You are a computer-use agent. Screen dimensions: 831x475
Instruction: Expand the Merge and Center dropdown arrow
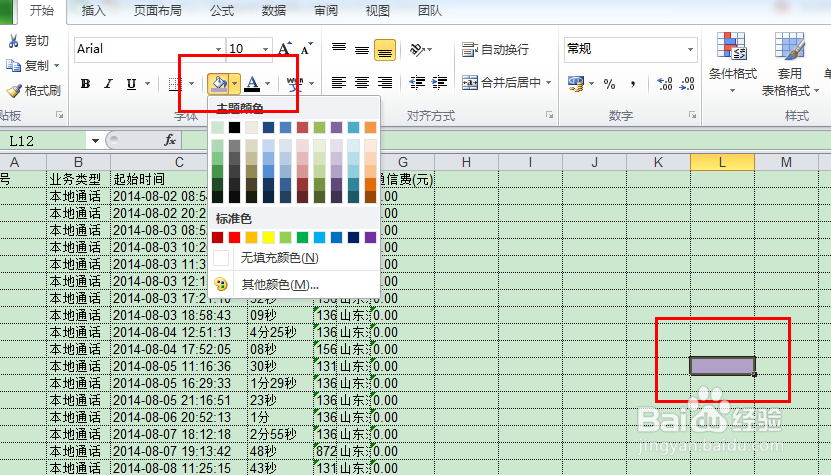pos(549,83)
